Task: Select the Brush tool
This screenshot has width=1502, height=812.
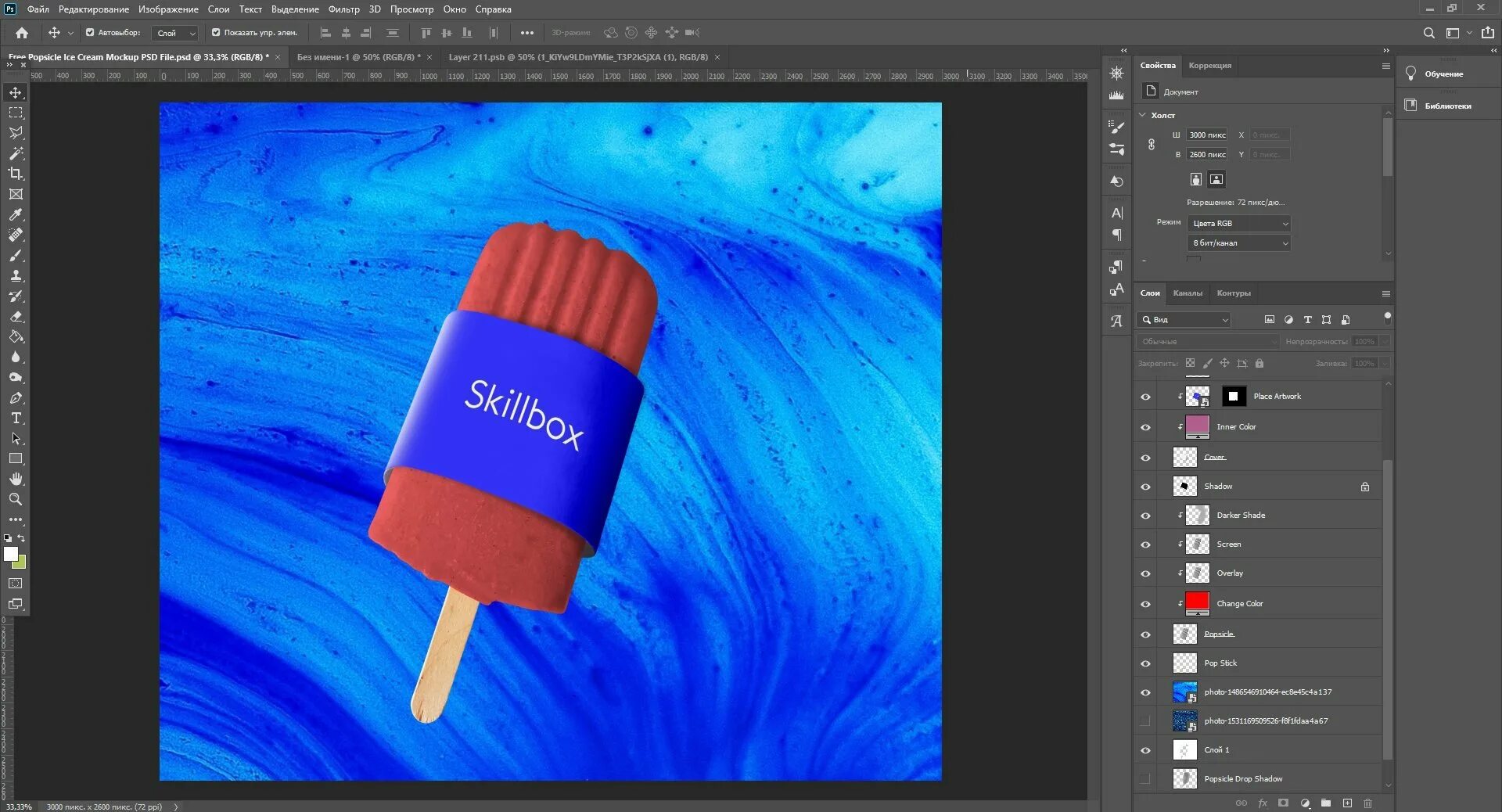Action: (16, 255)
